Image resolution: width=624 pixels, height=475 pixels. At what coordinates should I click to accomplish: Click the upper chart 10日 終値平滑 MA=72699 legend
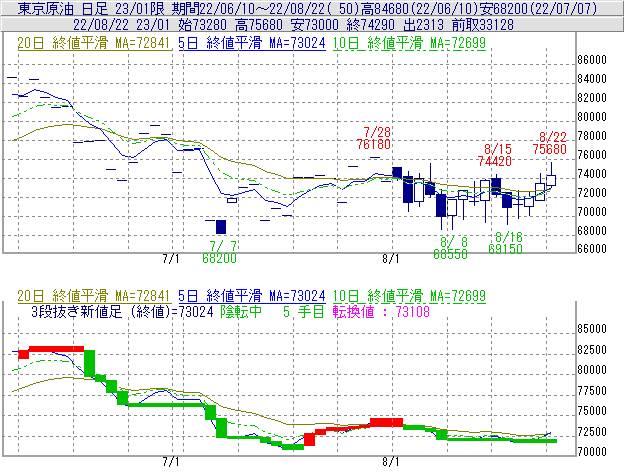coord(409,43)
